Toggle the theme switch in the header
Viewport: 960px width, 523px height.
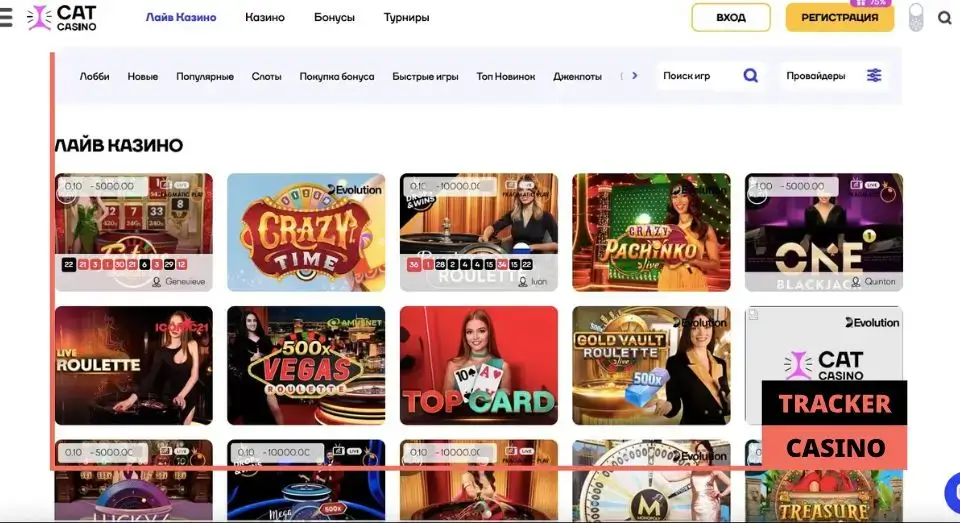coord(916,17)
